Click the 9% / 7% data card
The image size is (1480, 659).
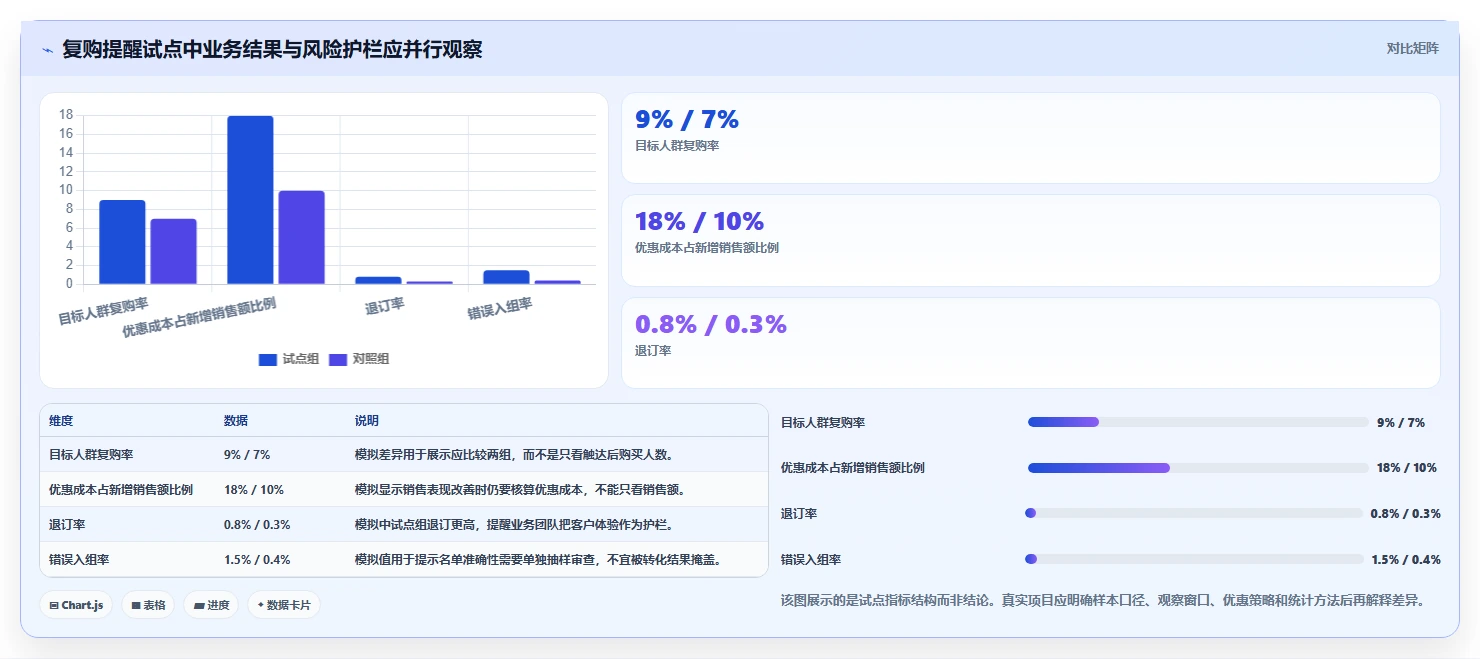click(x=1031, y=138)
